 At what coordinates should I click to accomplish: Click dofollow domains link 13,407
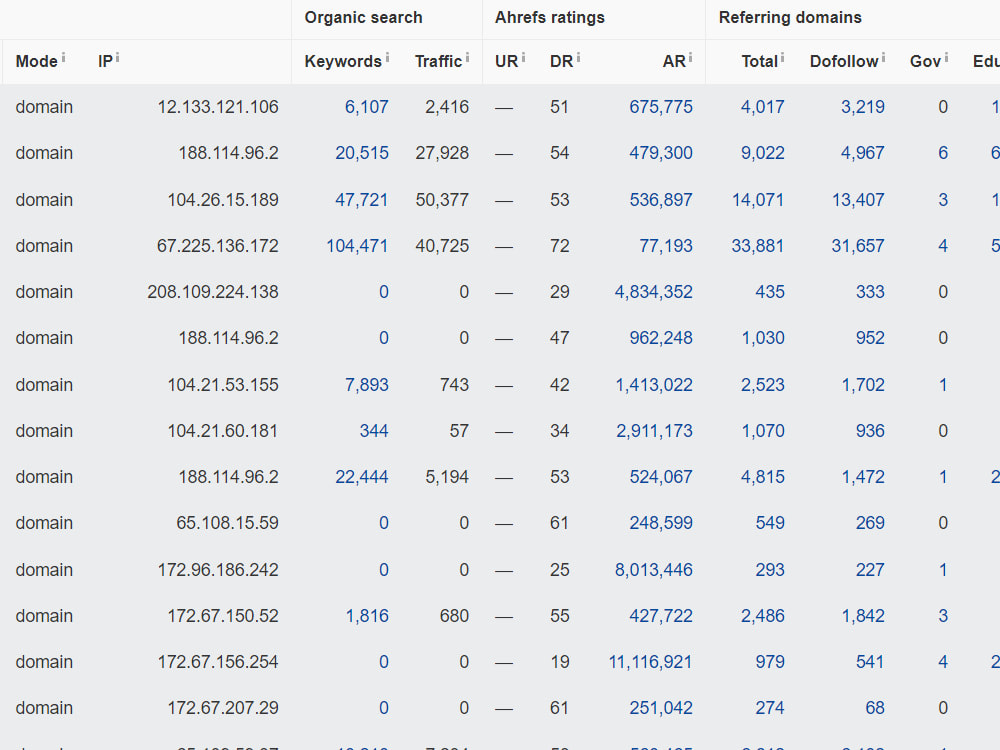(x=858, y=200)
